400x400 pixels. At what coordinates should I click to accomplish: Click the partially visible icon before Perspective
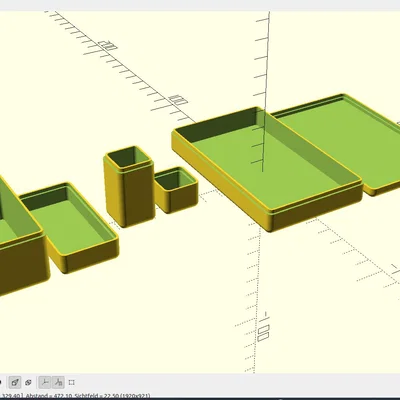[x=1, y=382]
